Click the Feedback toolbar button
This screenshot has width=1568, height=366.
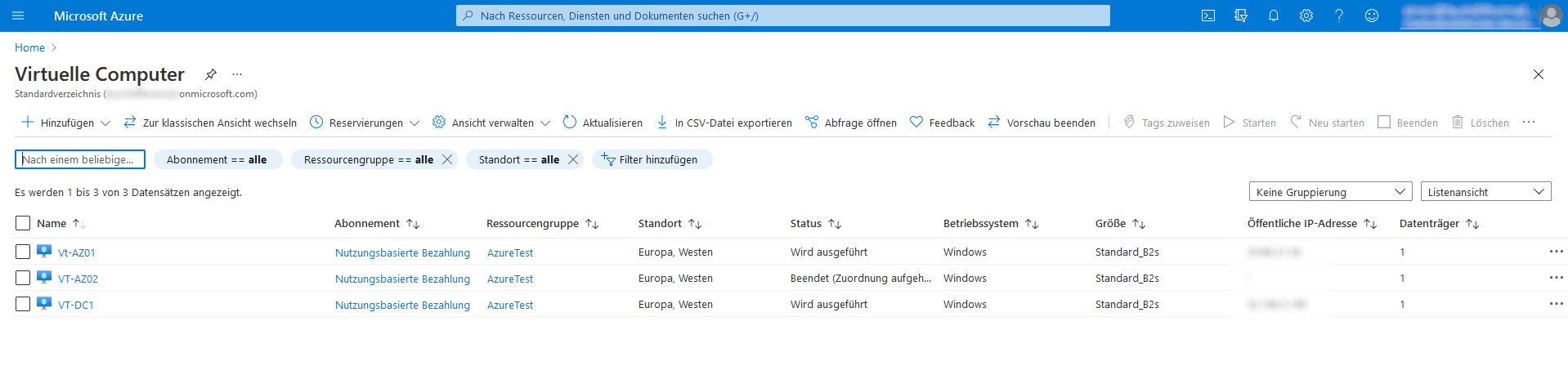point(943,123)
